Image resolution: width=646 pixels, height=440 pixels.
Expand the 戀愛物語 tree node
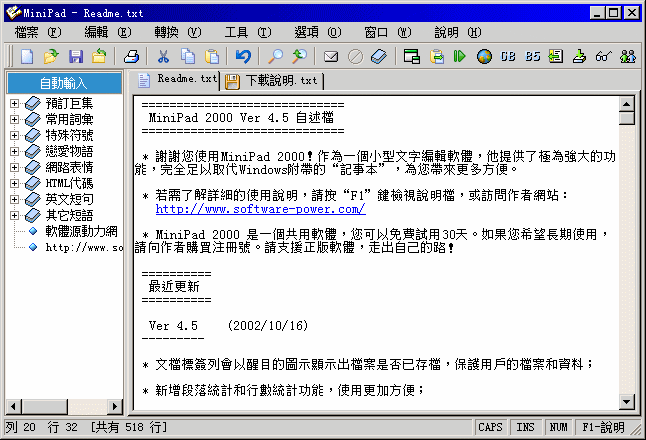tap(14, 151)
